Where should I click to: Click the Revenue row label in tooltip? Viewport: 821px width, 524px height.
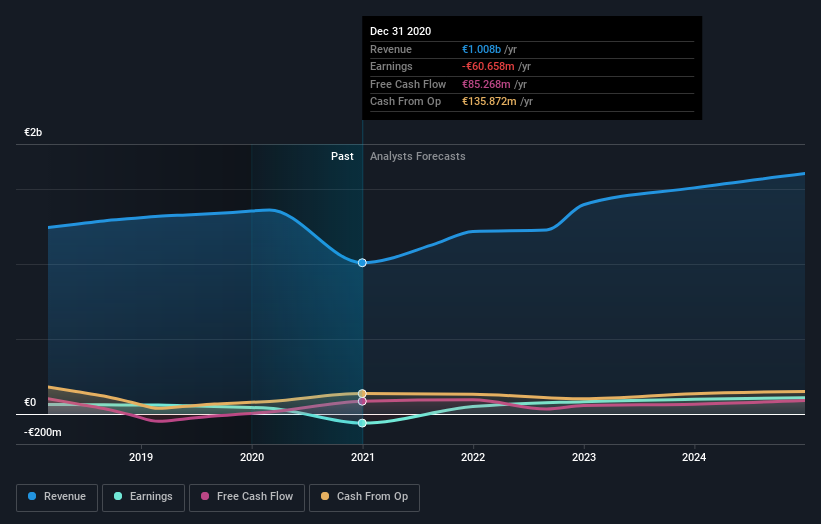[391, 49]
